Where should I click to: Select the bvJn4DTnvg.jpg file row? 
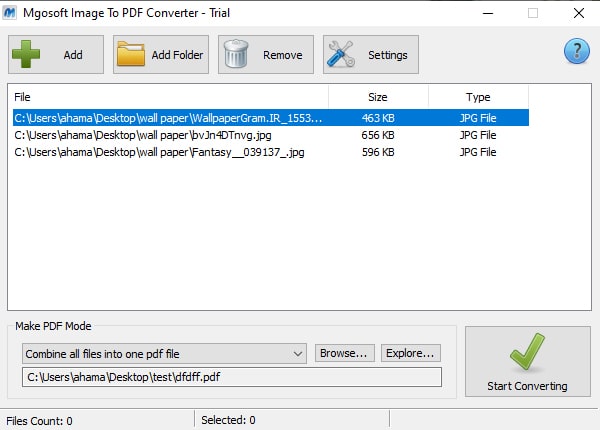[271, 135]
